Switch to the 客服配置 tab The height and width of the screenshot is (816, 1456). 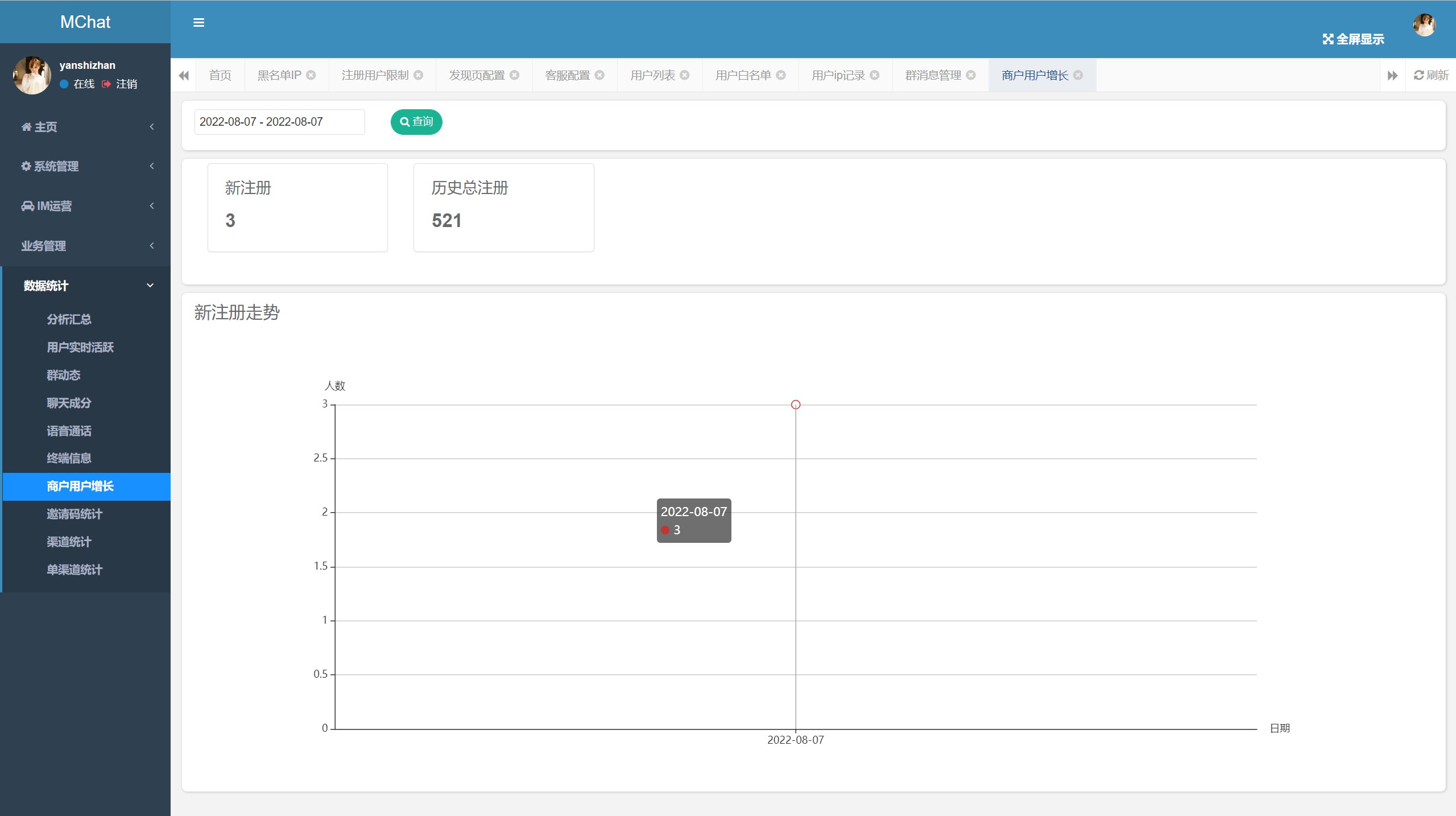point(568,75)
